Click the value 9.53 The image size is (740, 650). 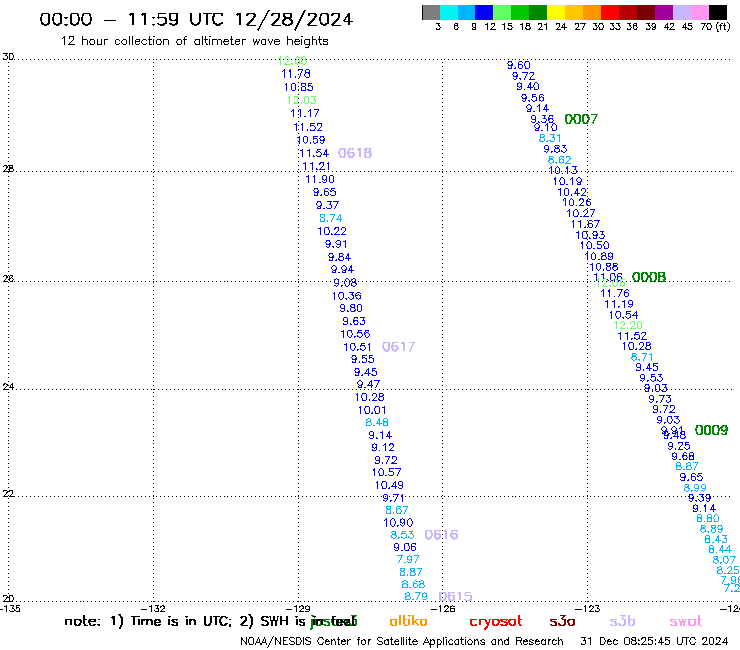651,378
